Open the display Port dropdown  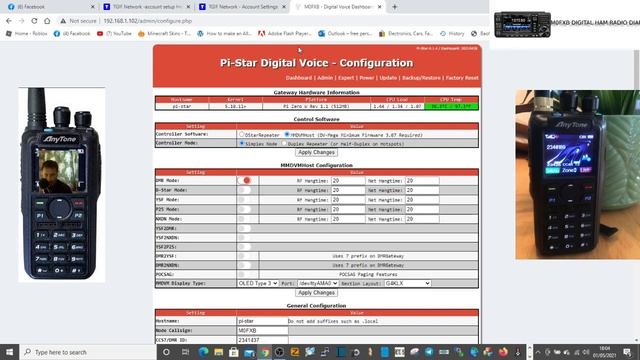tap(318, 283)
